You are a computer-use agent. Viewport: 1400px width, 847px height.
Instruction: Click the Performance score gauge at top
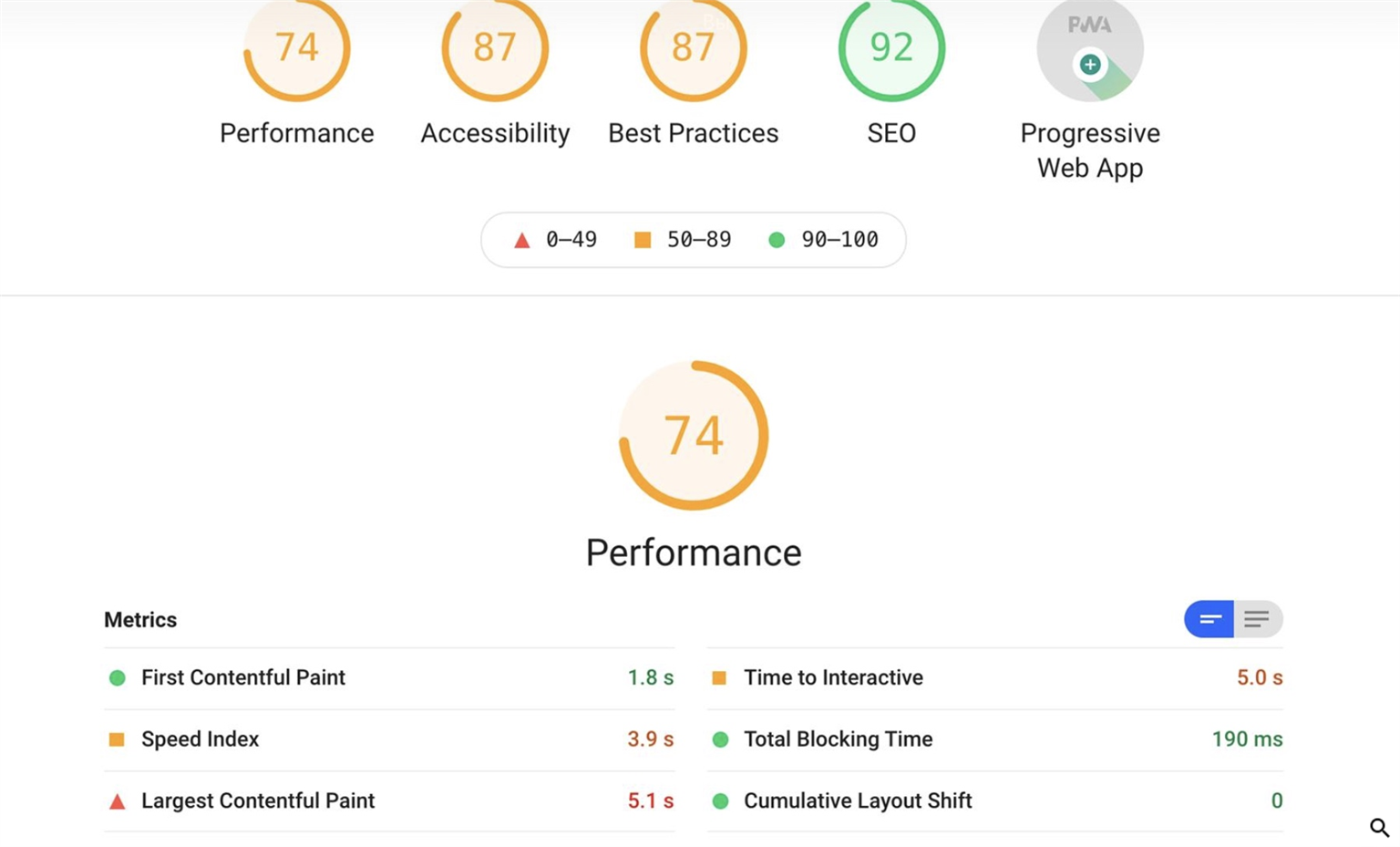pos(297,48)
